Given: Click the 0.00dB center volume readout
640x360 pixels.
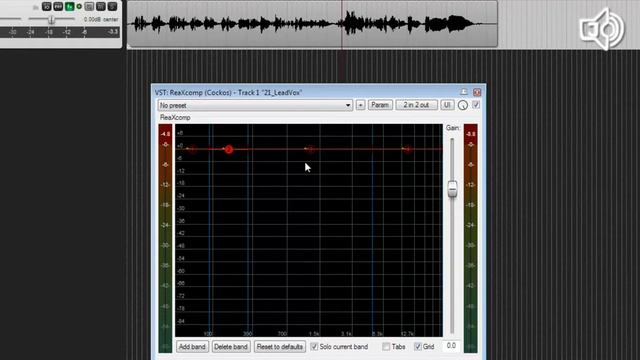Looking at the screenshot, I should point(101,19).
